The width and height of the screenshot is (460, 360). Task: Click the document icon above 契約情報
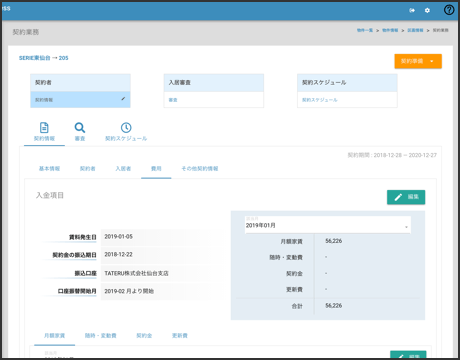[44, 127]
